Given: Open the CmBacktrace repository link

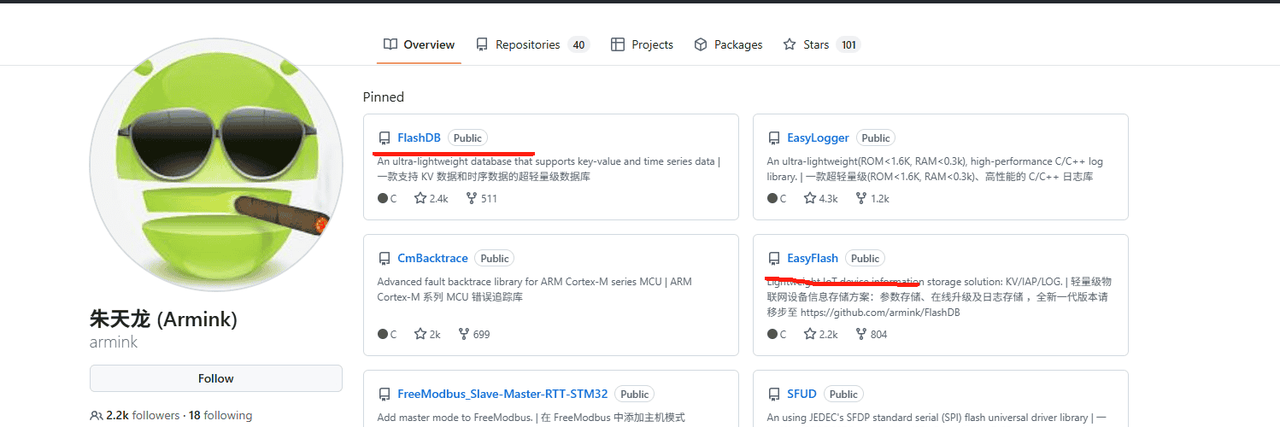Looking at the screenshot, I should [x=432, y=258].
